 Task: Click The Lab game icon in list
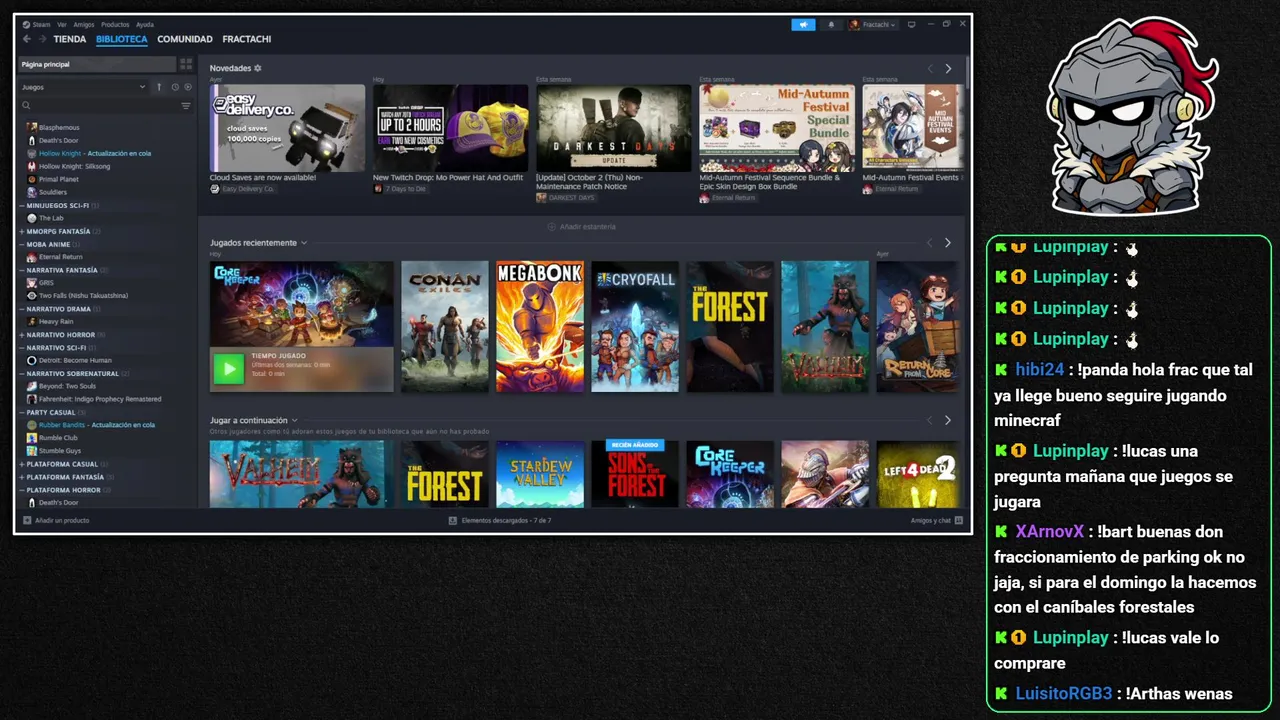click(32, 218)
